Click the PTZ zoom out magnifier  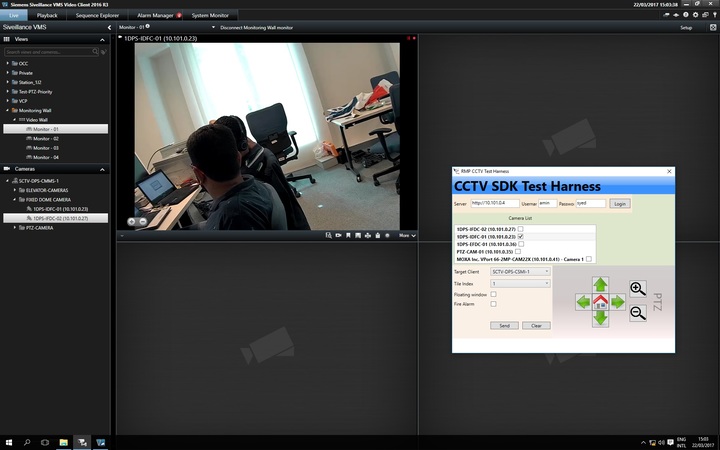[x=637, y=313]
